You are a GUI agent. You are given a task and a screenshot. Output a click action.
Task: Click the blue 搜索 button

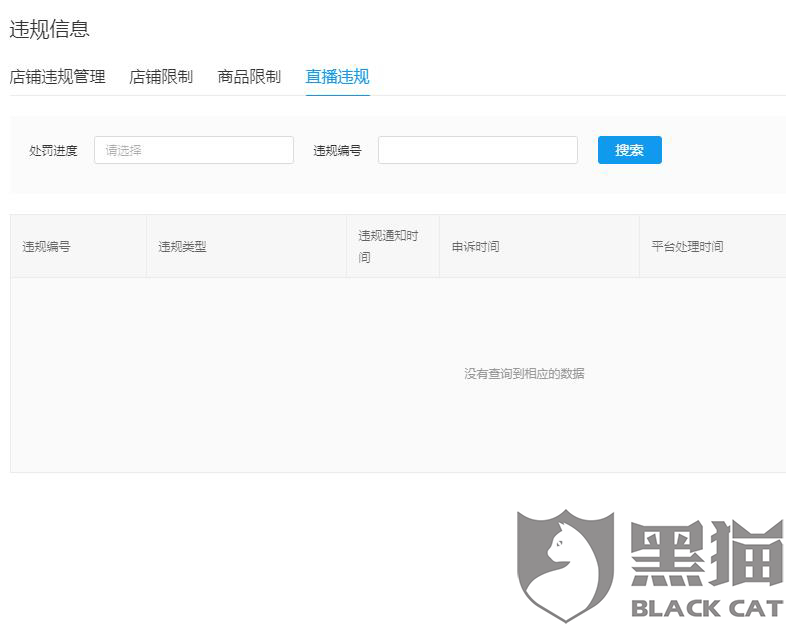click(x=630, y=150)
